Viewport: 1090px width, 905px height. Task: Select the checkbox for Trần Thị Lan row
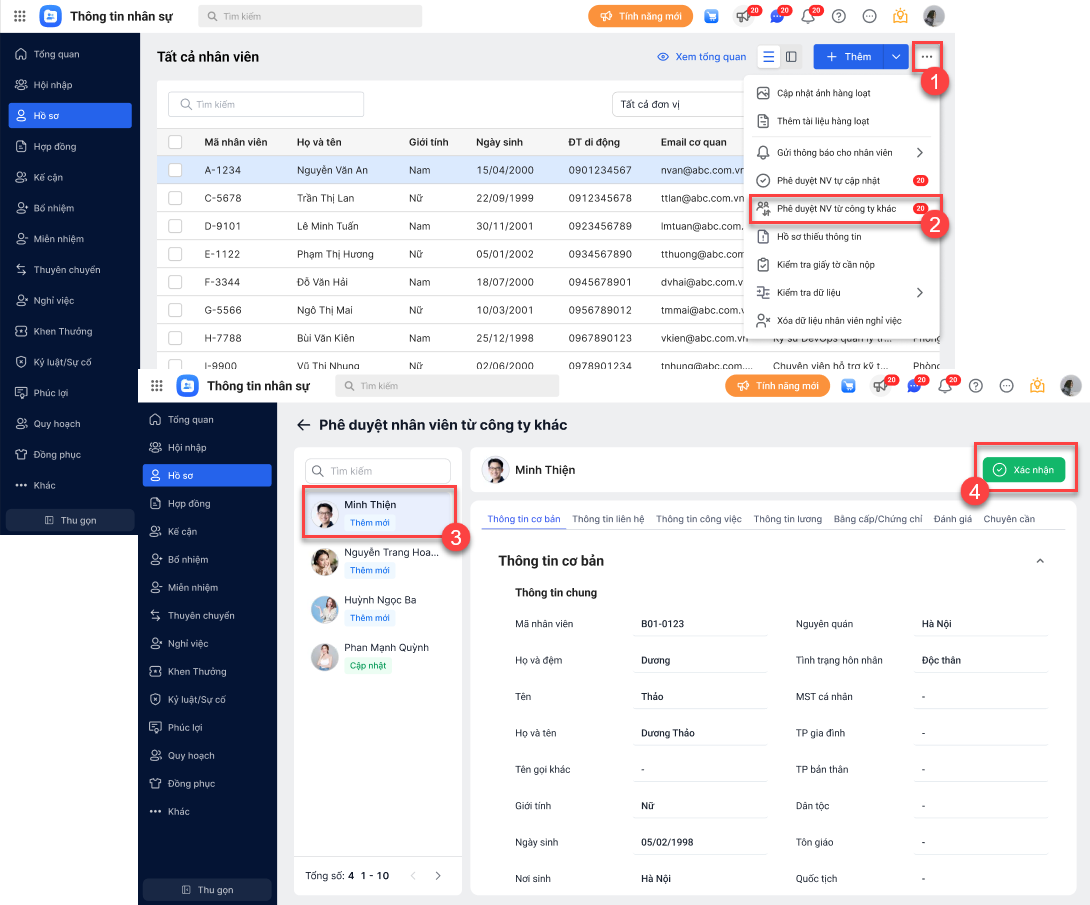(175, 198)
